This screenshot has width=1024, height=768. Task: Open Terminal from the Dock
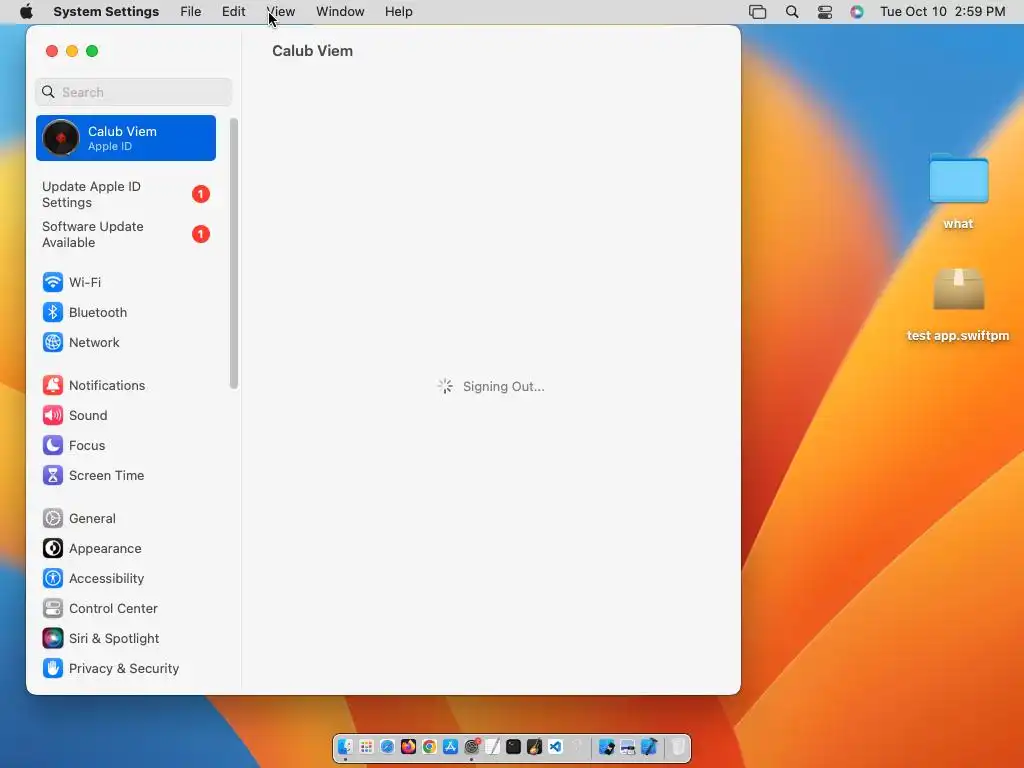tap(513, 746)
